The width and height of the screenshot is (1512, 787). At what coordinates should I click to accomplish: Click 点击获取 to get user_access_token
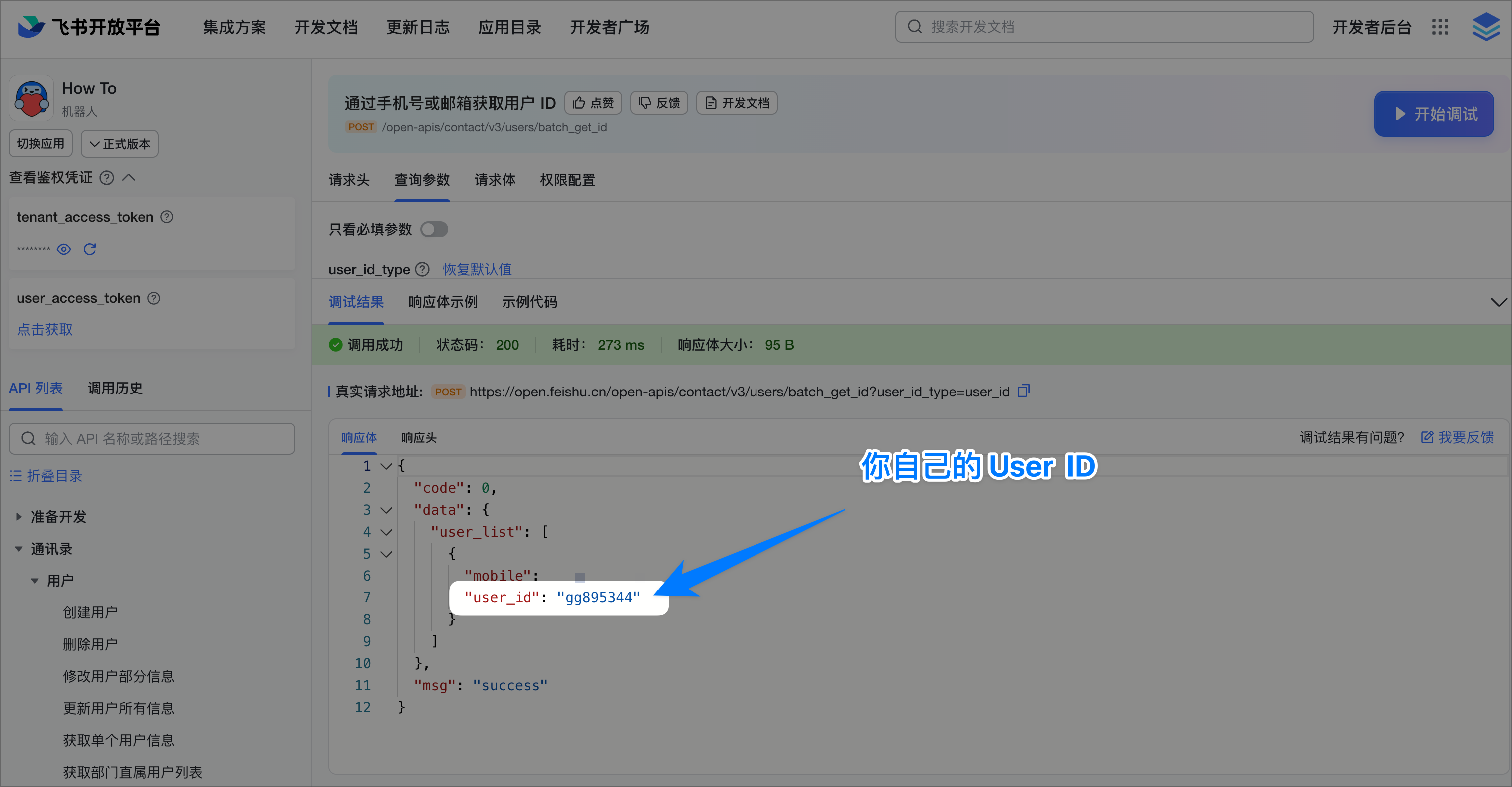[x=44, y=329]
